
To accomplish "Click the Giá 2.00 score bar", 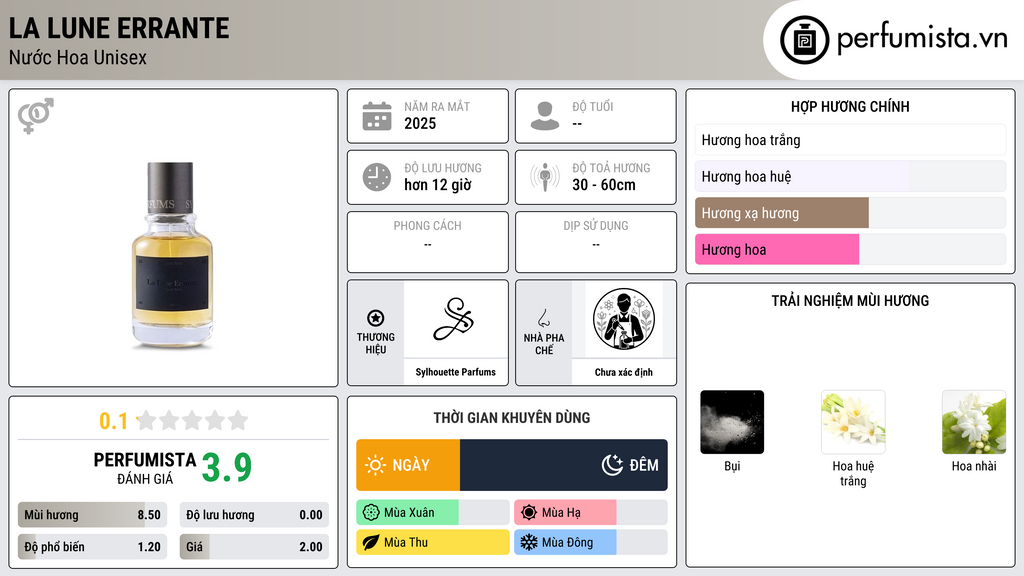I will (254, 547).
